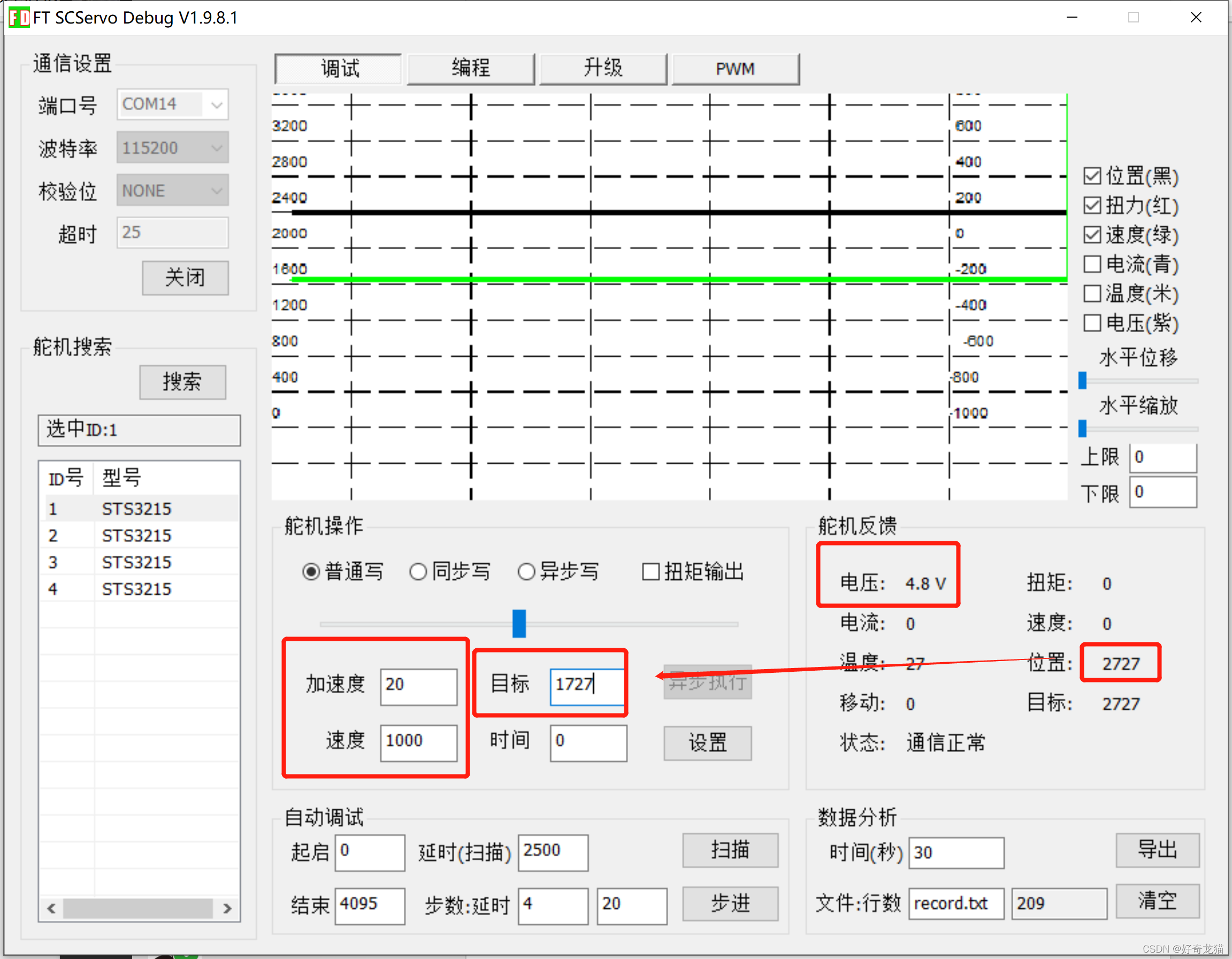This screenshot has height=959, width=1232.
Task: Open the PWM tab
Action: coord(735,69)
